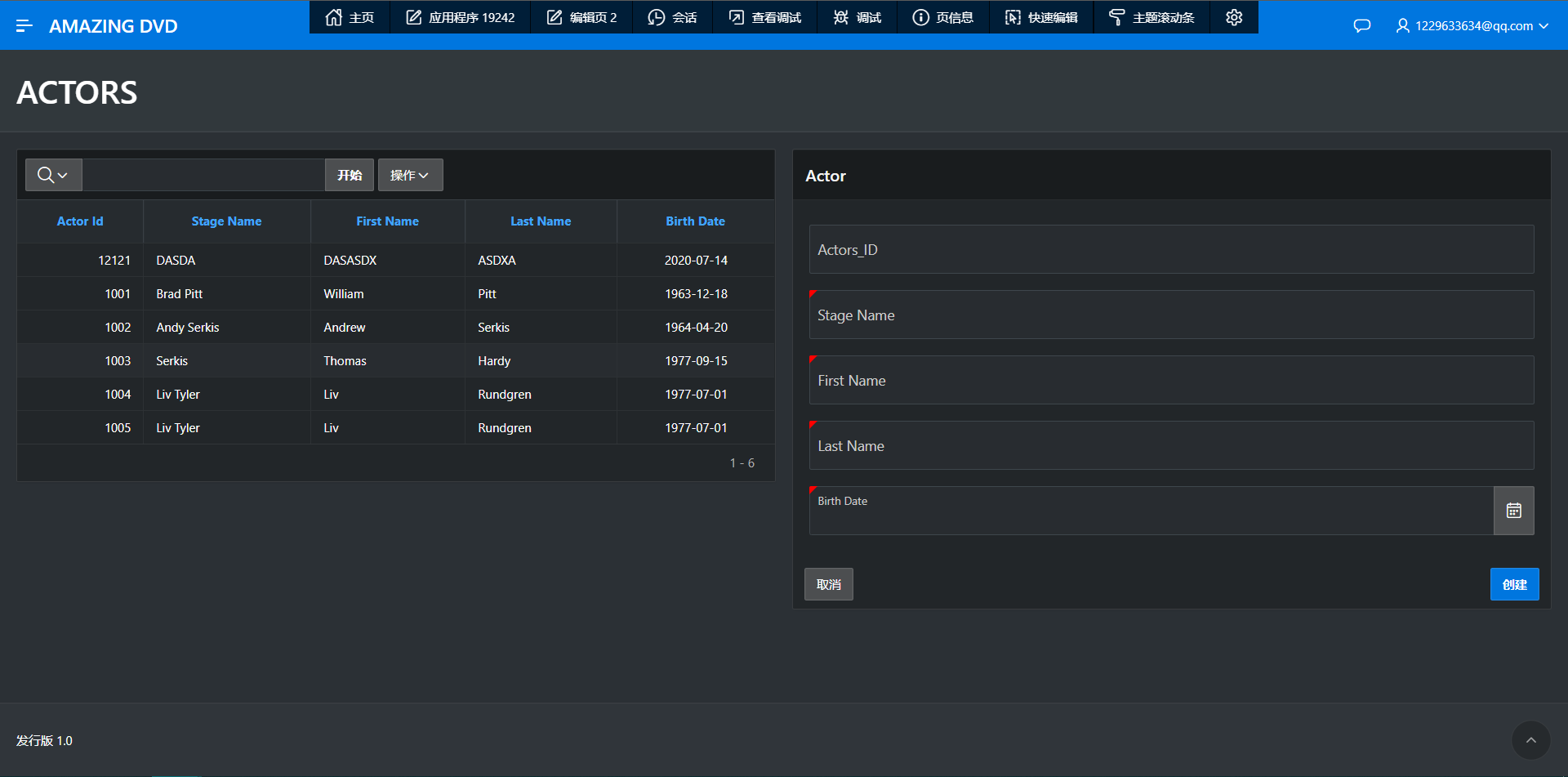Open developer toolbar settings gear

coord(1234,17)
